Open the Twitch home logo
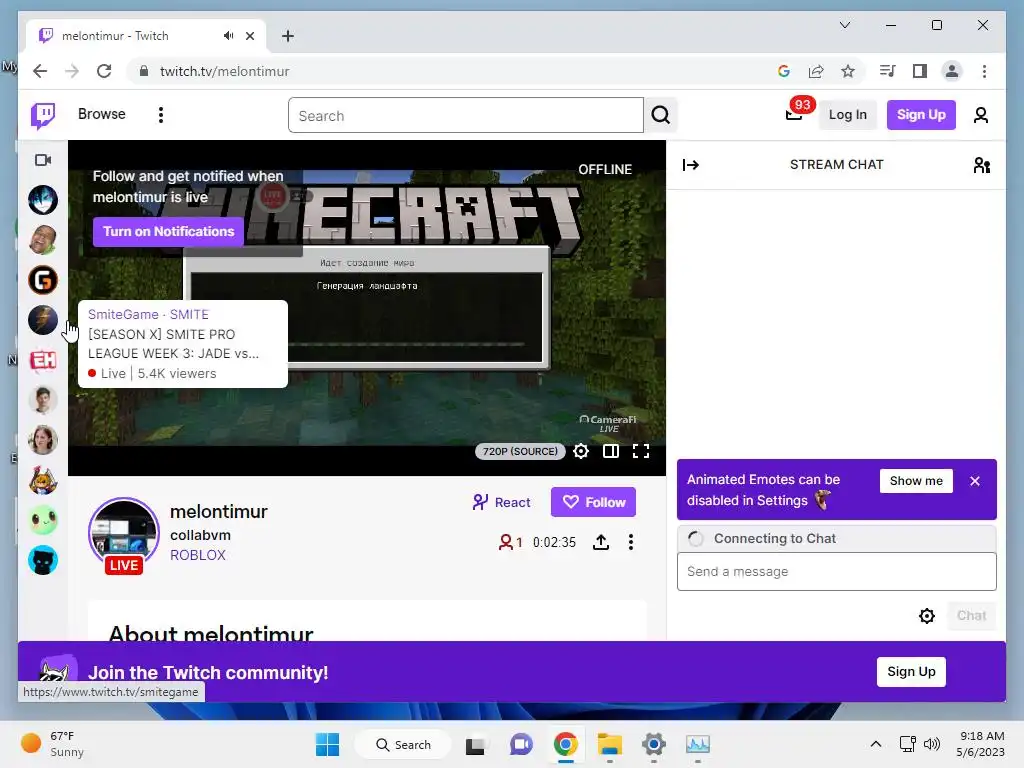 (43, 116)
